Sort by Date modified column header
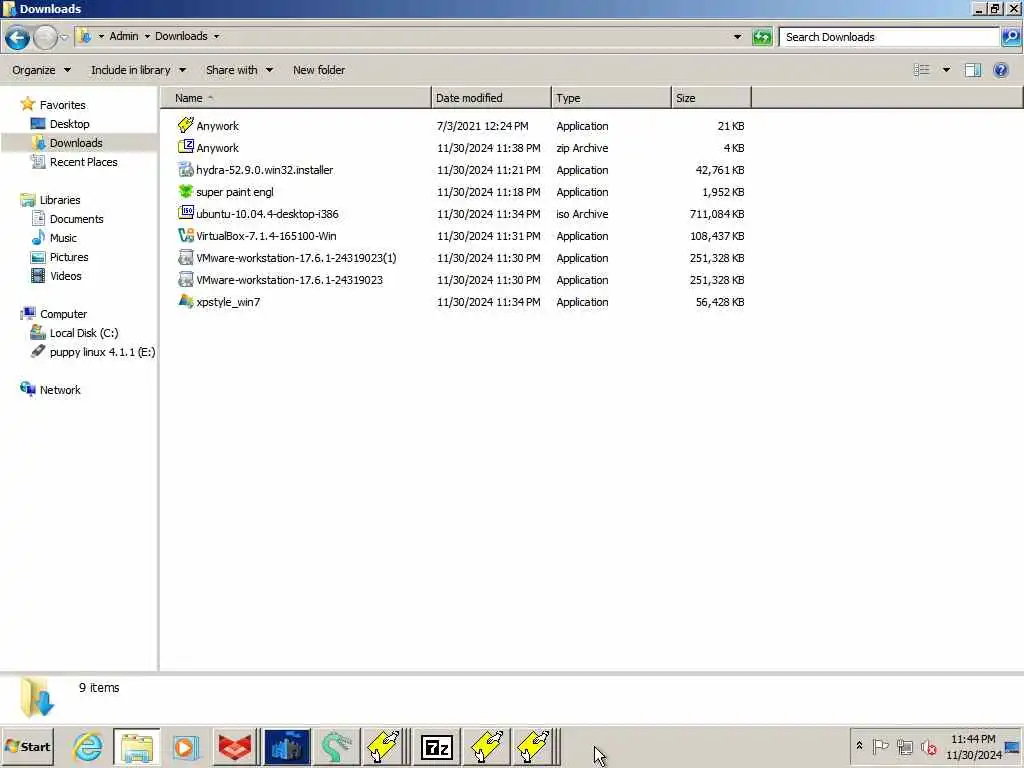Viewport: 1024px width, 768px height. point(491,98)
